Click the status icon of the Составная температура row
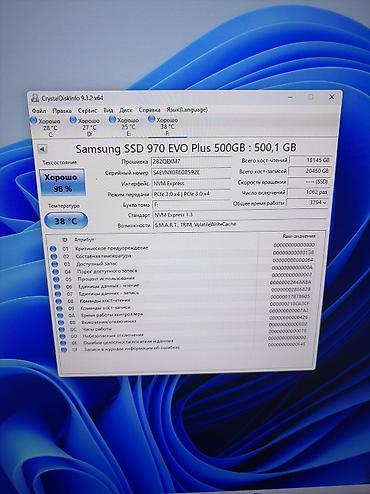This screenshot has height=494, width=370. pos(54,256)
